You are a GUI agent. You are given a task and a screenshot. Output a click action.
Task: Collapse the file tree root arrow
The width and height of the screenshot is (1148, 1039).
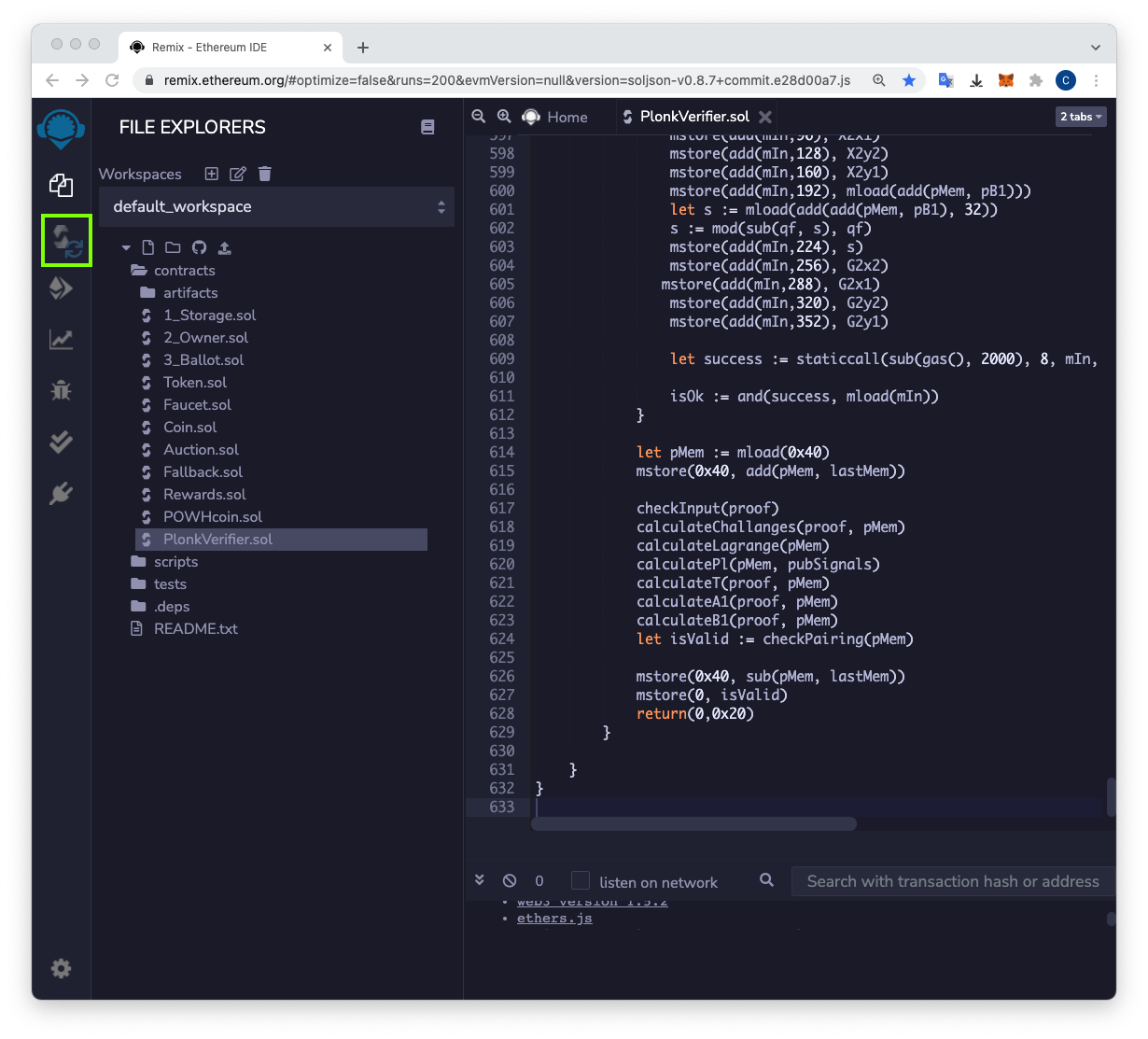[126, 247]
